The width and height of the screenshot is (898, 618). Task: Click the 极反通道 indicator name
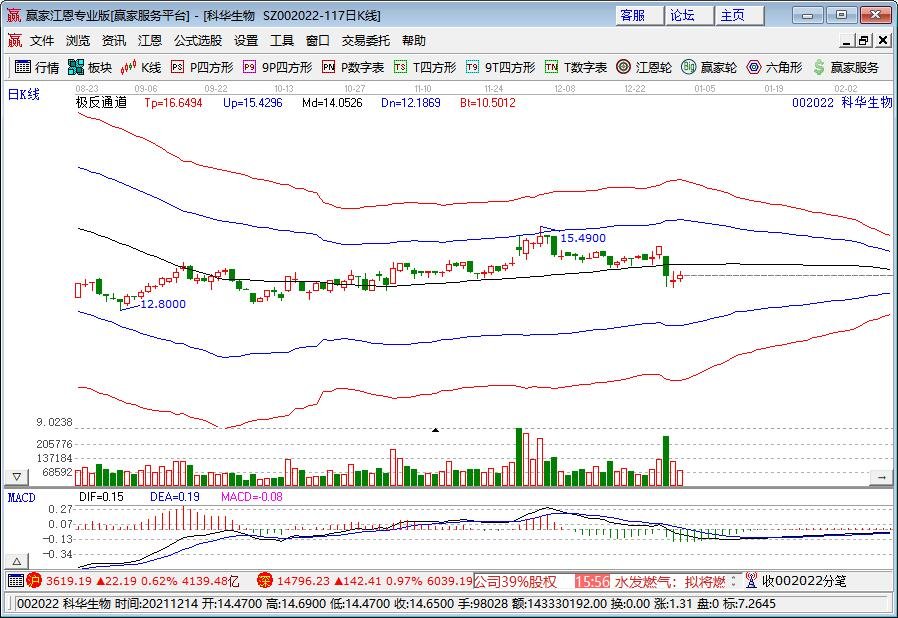point(101,103)
